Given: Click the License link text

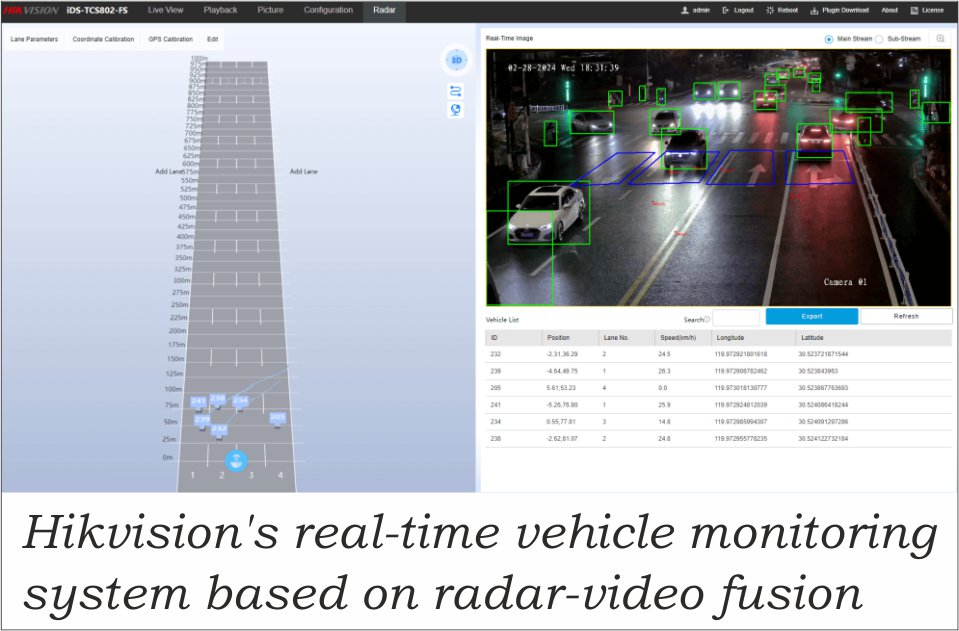Looking at the screenshot, I should [x=933, y=10].
